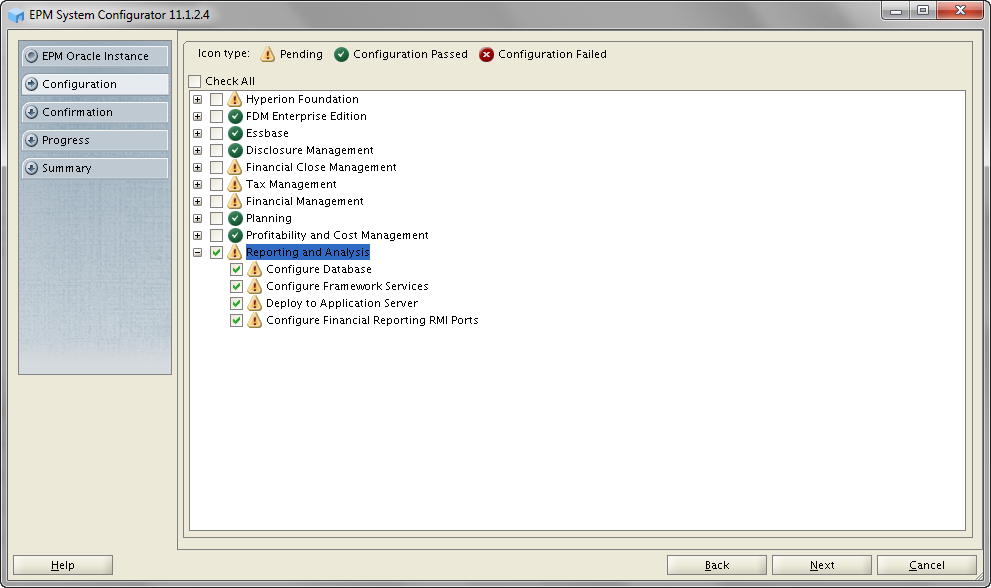
Task: Click the warning icon beside Financial Management
Action: point(235,201)
